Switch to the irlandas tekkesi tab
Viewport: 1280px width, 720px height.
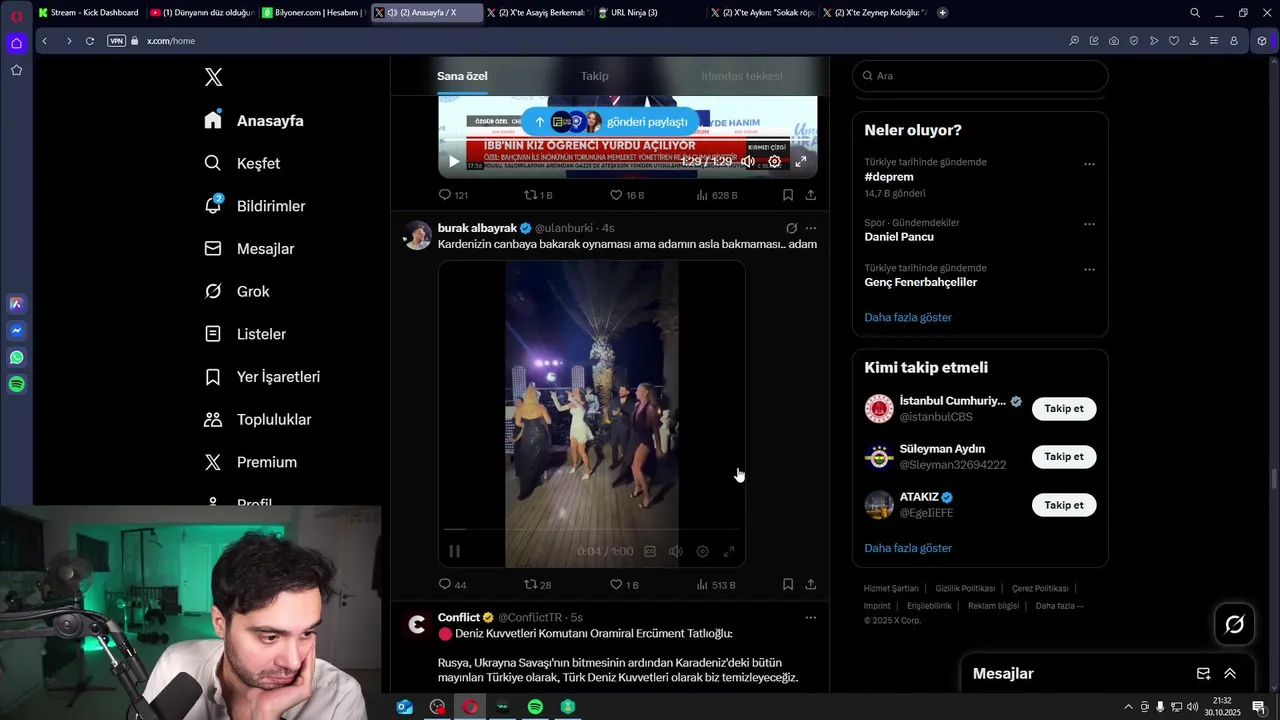point(741,76)
